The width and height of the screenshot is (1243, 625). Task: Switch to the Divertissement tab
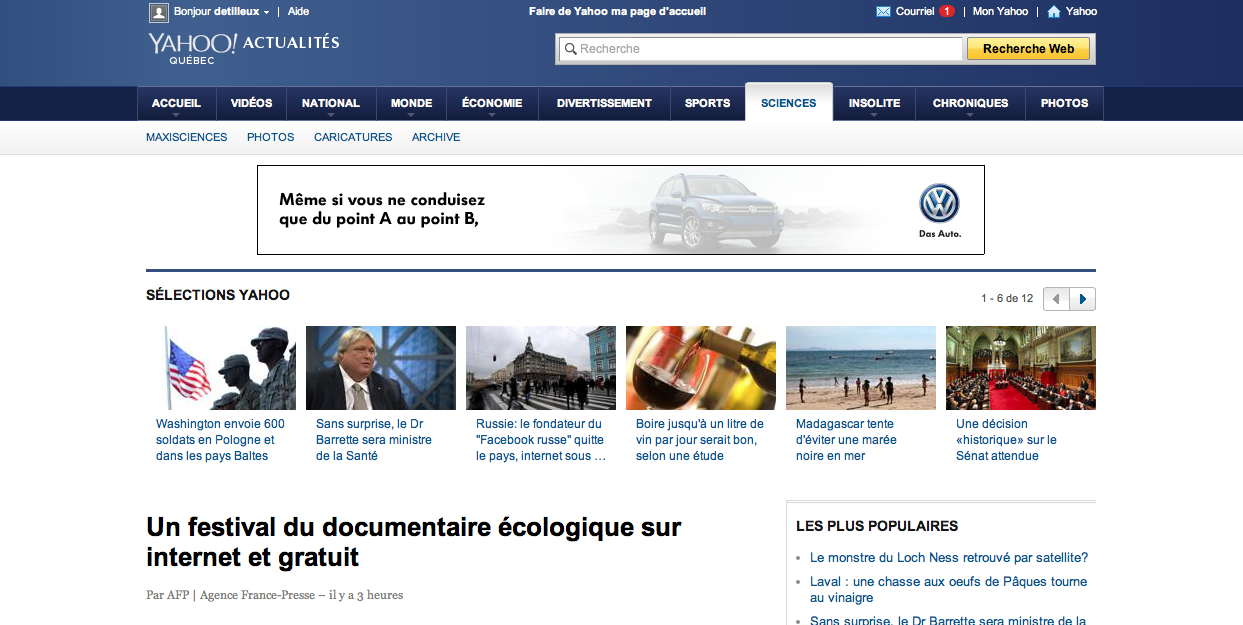pyautogui.click(x=604, y=103)
